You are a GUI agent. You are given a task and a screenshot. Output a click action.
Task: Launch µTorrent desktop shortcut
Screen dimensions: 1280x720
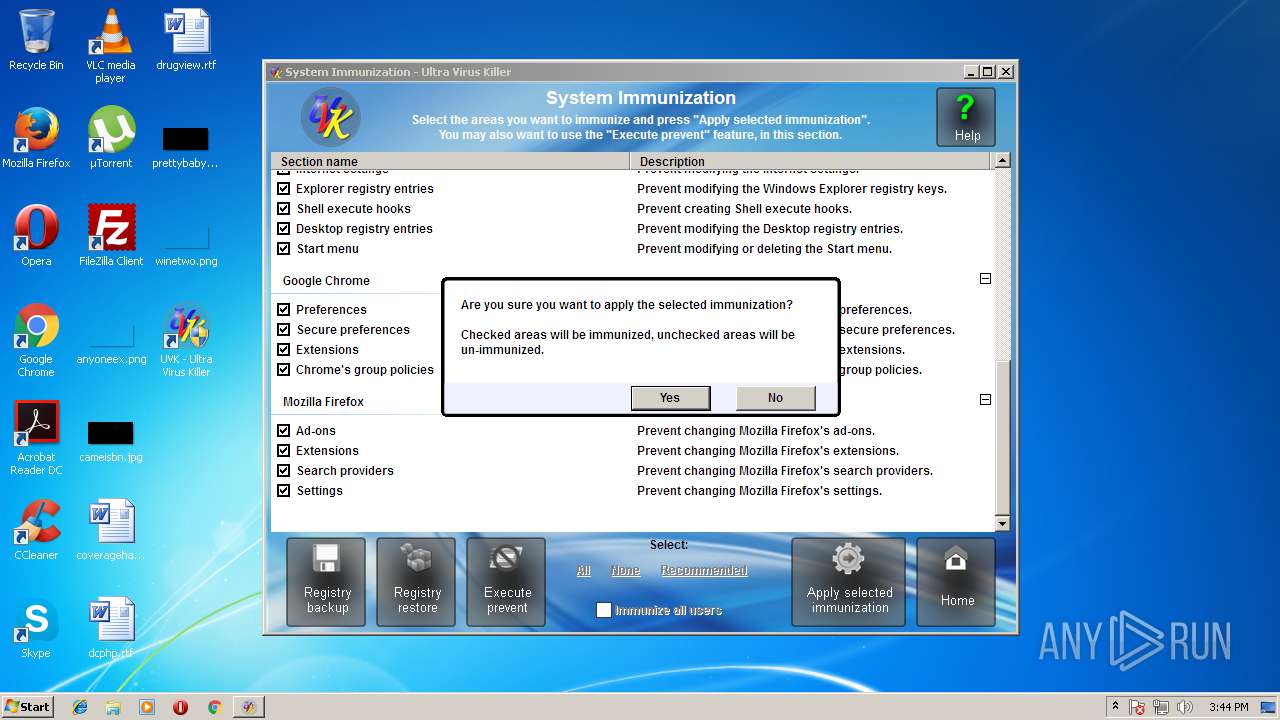pyautogui.click(x=111, y=138)
